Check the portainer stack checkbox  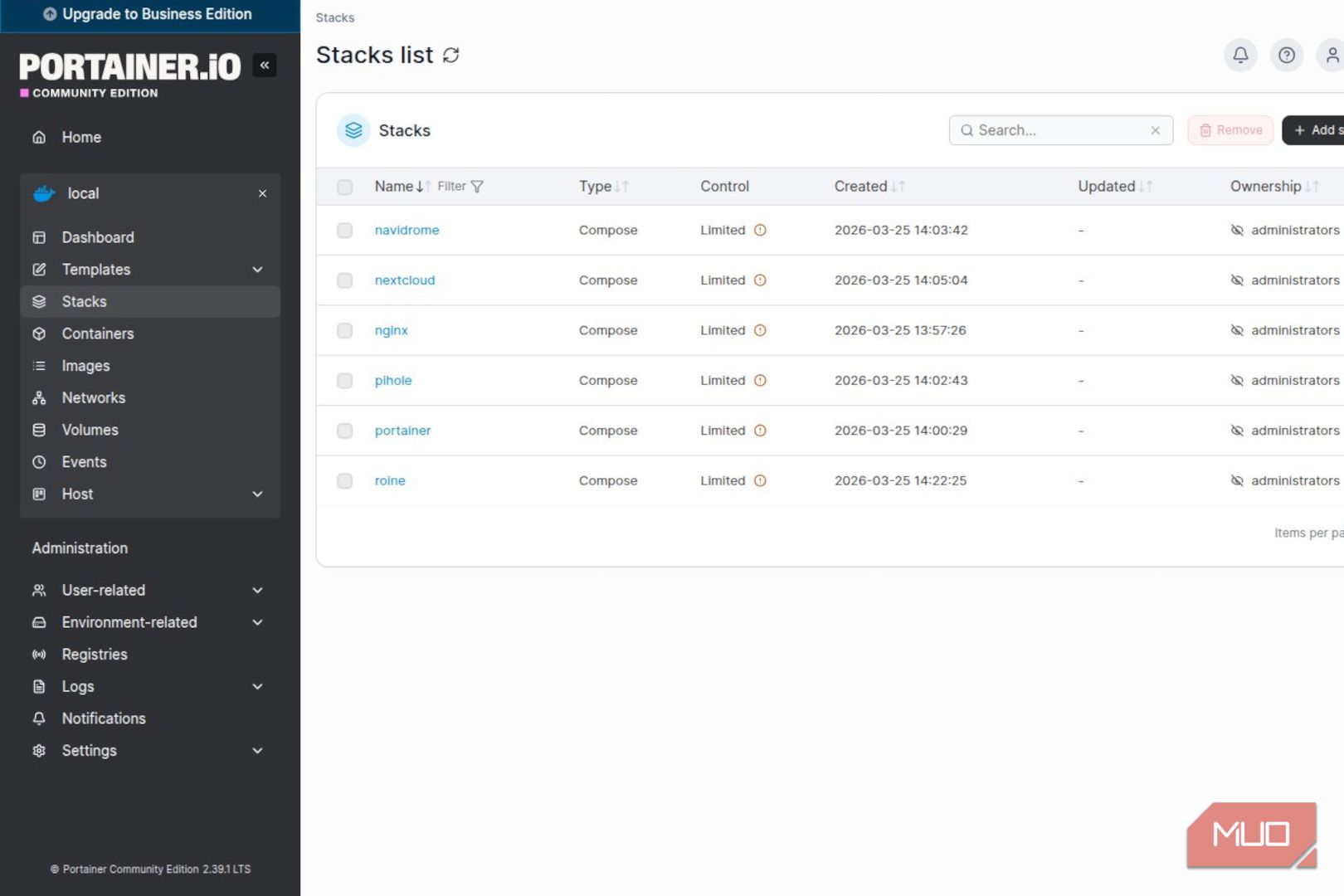click(345, 431)
